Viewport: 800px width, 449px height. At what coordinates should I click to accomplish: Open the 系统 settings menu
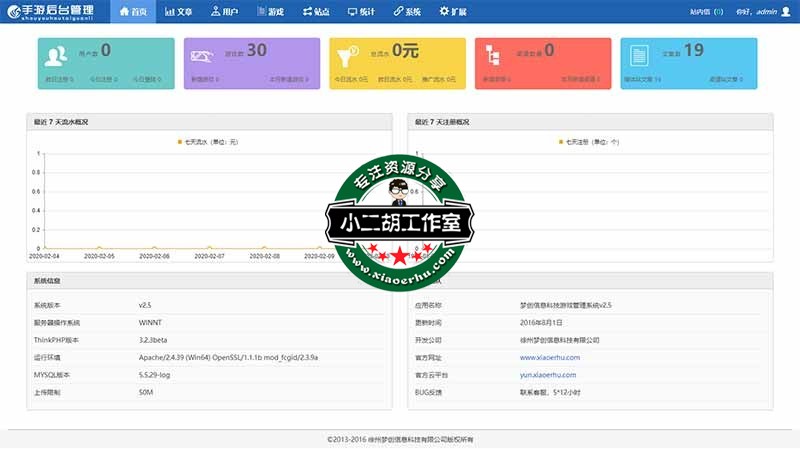click(407, 12)
